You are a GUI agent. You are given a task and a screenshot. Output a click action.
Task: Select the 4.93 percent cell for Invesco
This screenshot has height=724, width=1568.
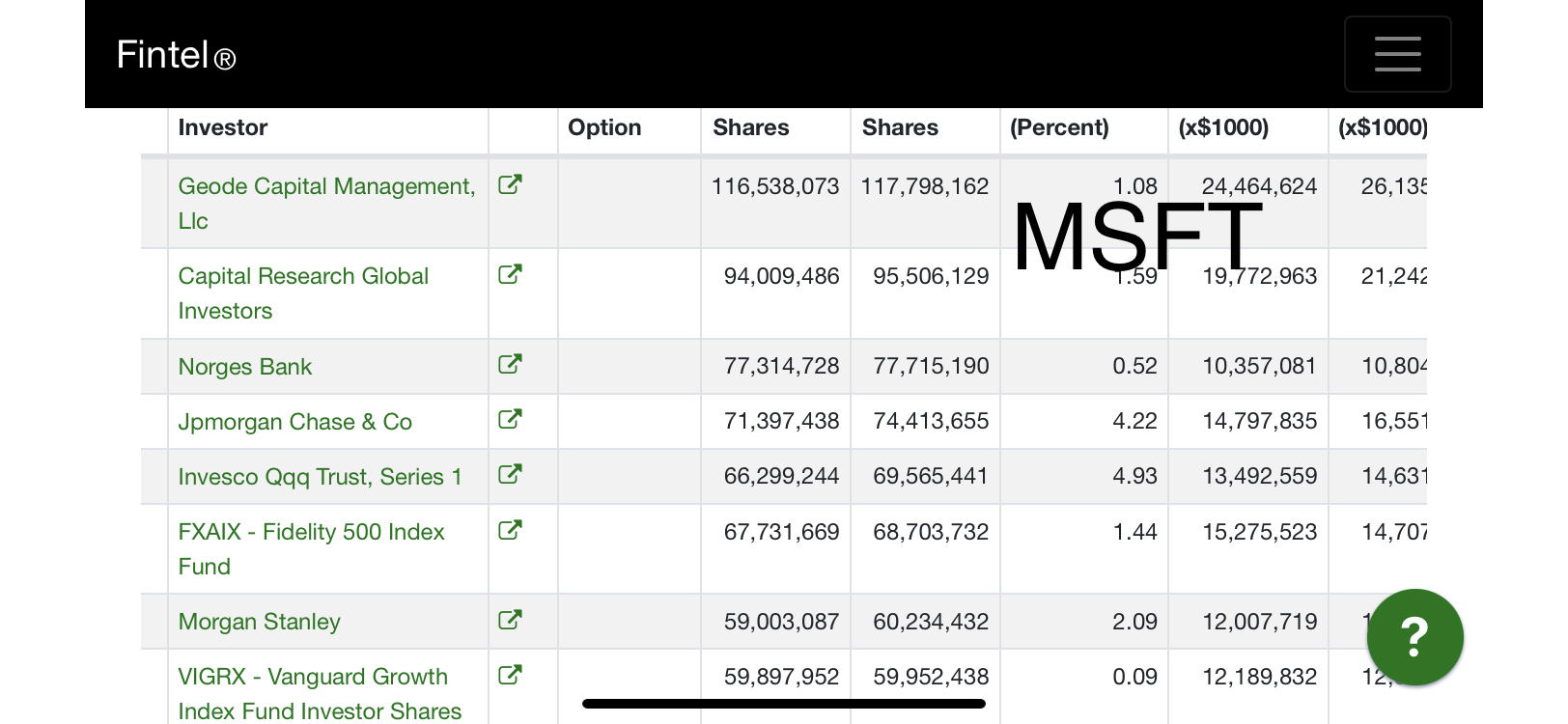pyautogui.click(x=1134, y=476)
